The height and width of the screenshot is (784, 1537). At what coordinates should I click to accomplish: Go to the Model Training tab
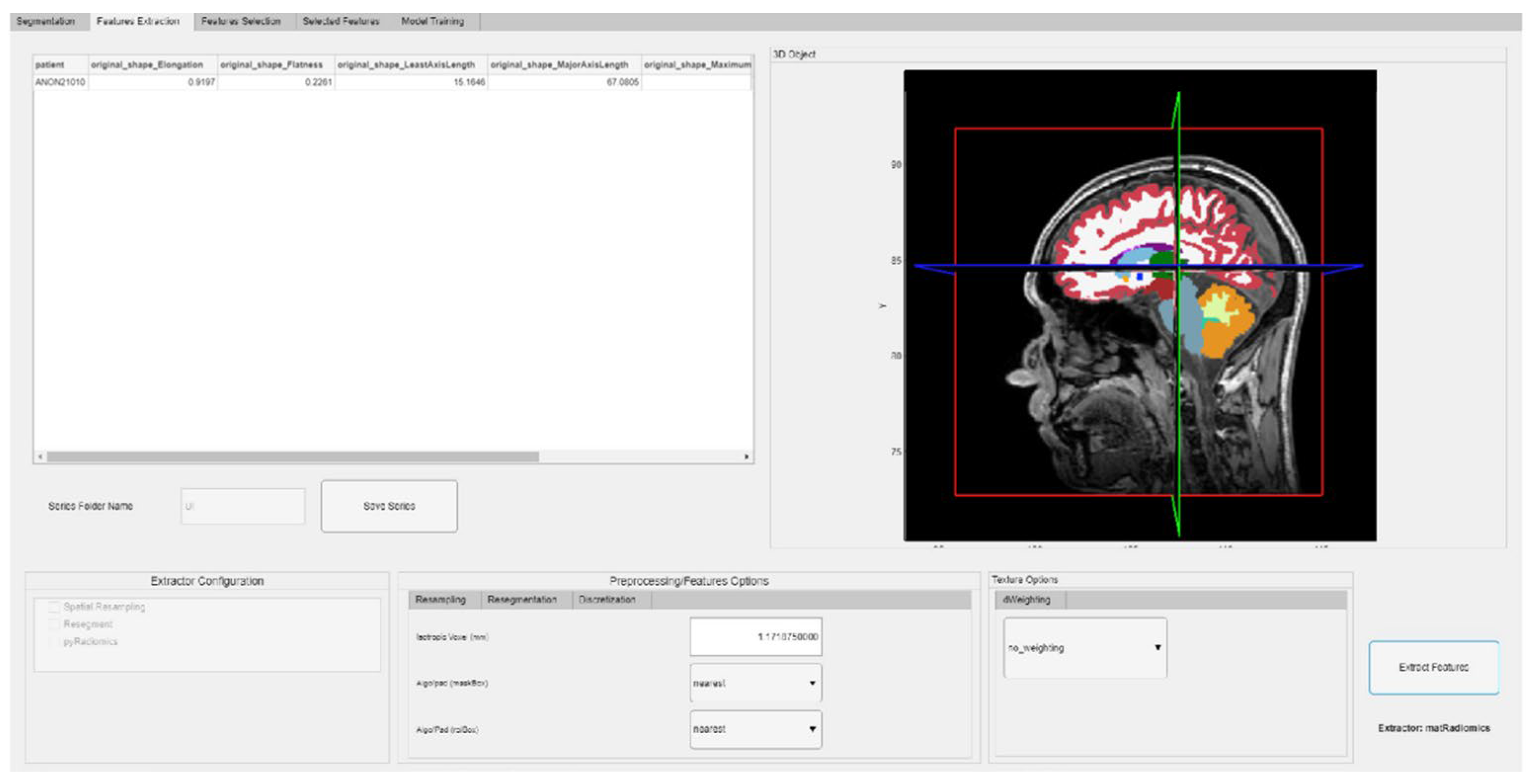point(432,21)
